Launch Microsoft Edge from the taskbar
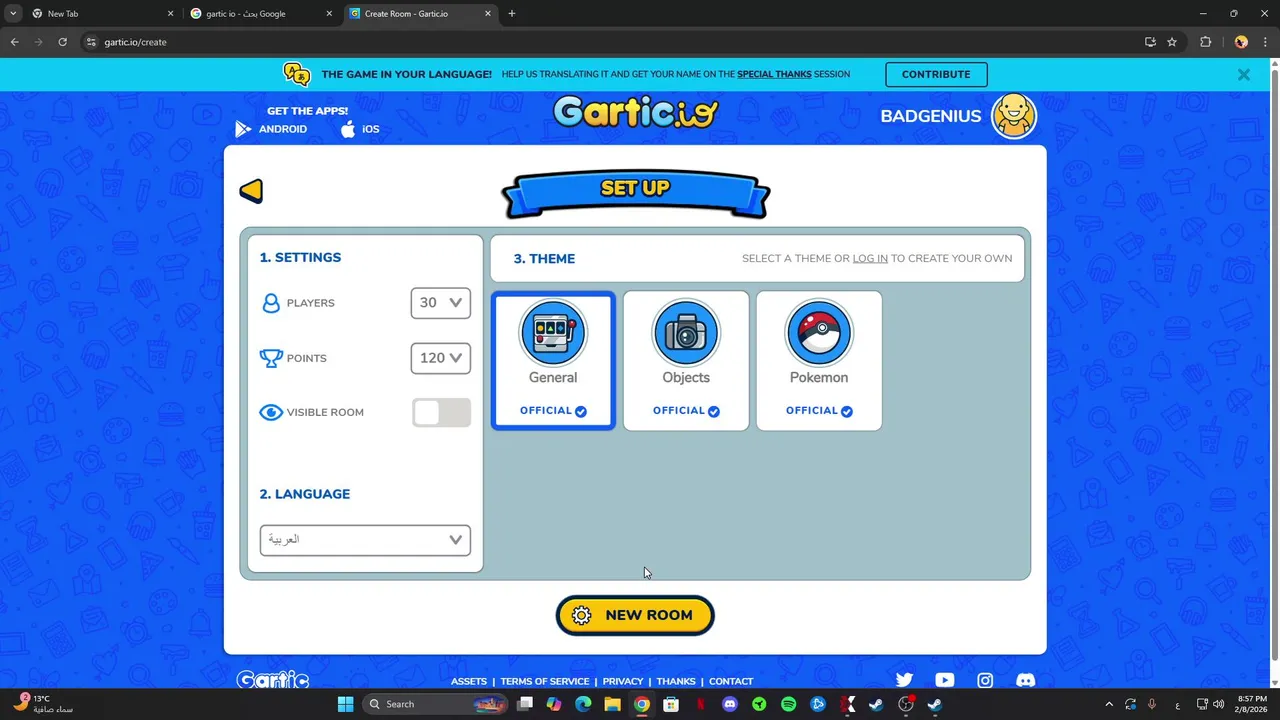Image resolution: width=1280 pixels, height=720 pixels. [x=583, y=704]
